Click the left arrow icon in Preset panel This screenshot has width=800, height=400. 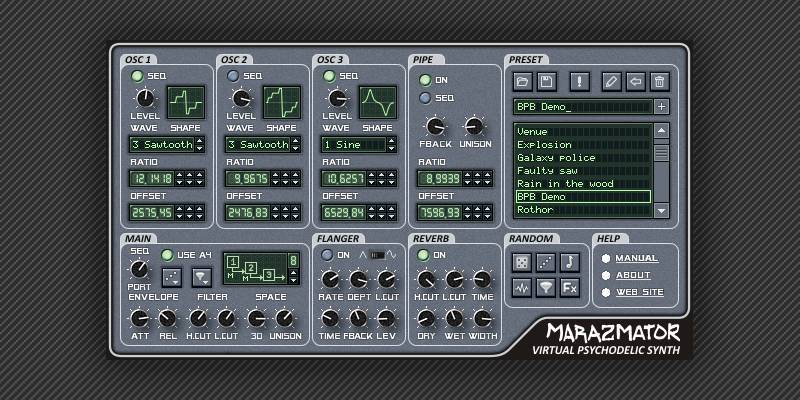635,81
